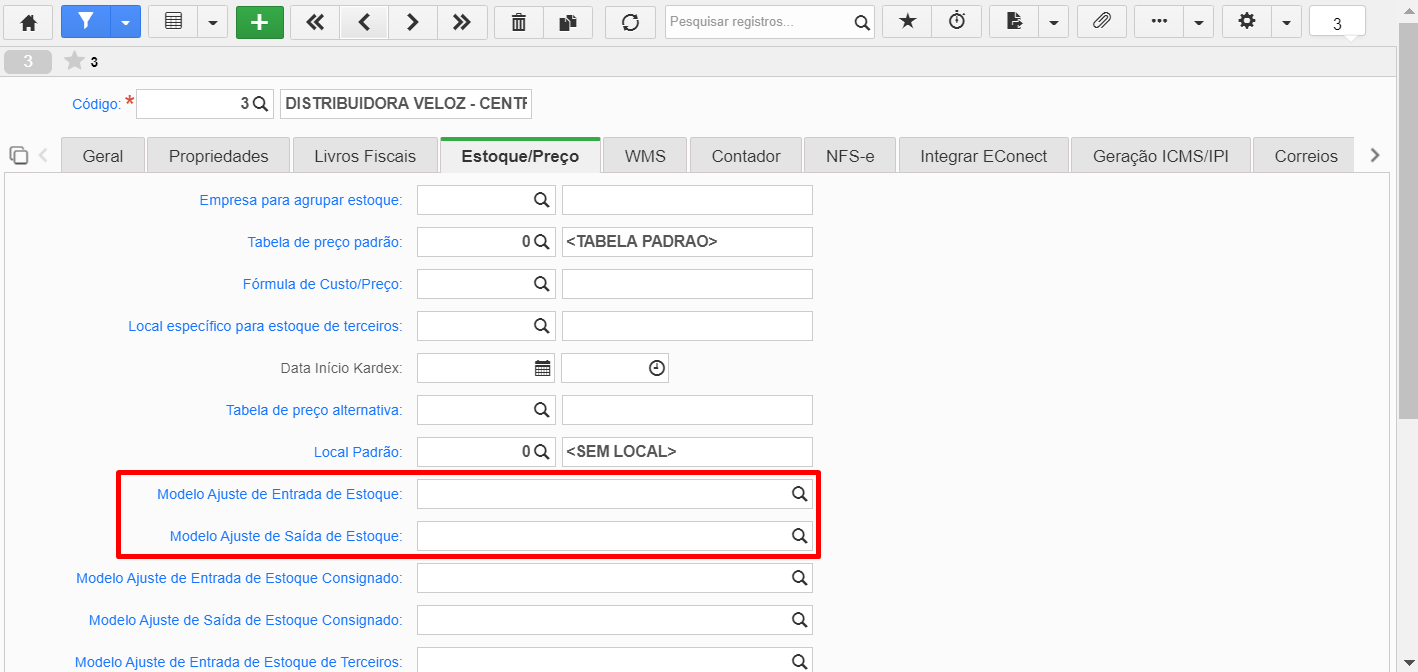
Task: Expand the filter dropdown arrow
Action: coord(125,22)
